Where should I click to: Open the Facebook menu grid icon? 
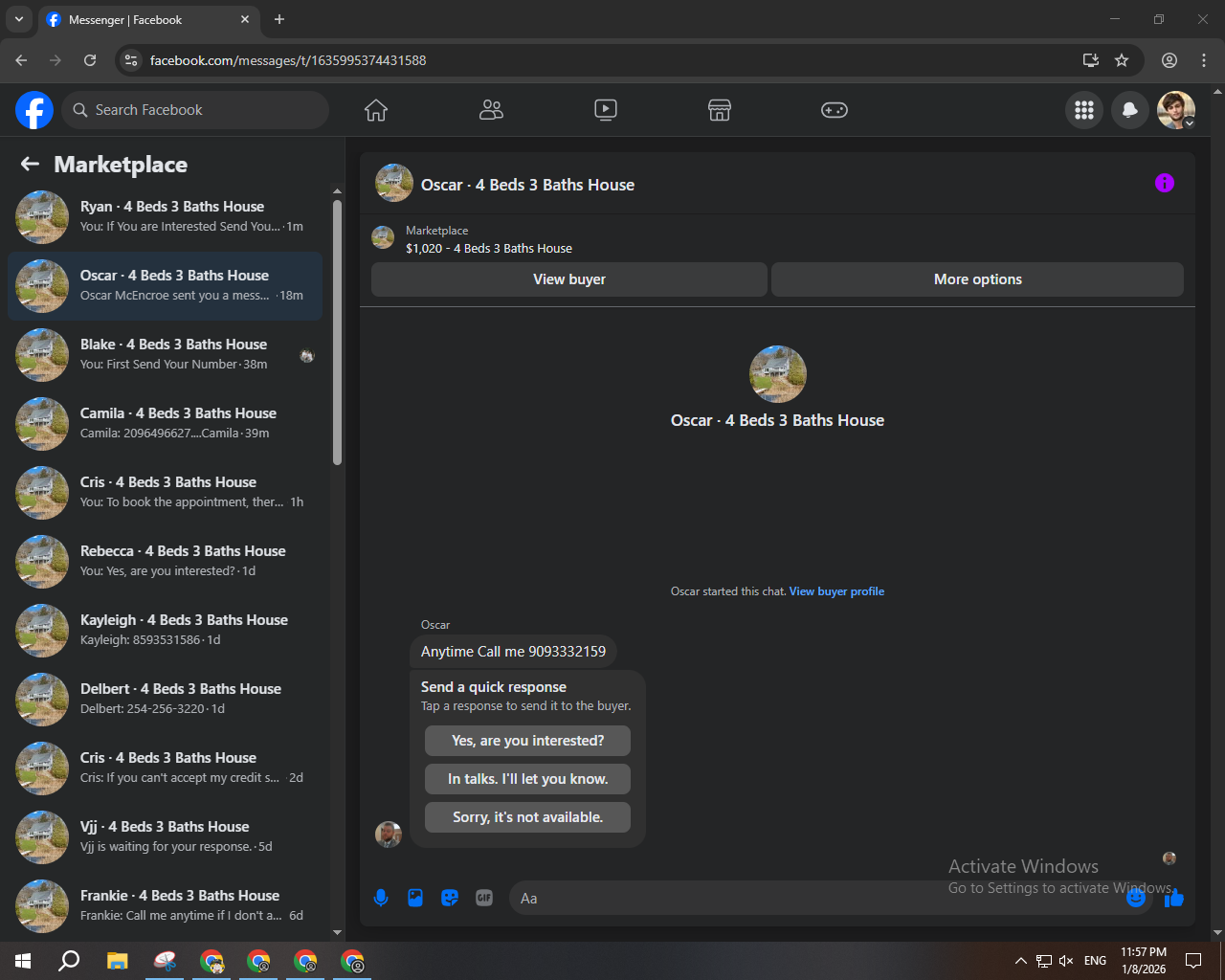click(x=1084, y=110)
